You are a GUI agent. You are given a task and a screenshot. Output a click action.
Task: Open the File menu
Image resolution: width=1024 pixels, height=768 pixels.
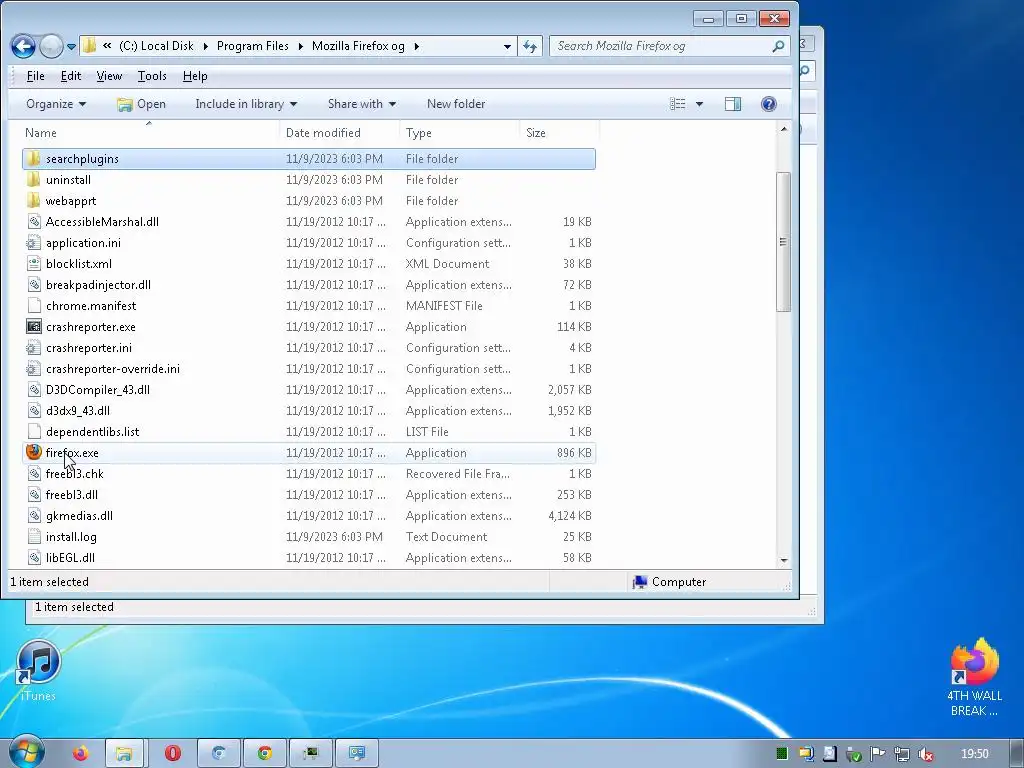click(x=35, y=76)
